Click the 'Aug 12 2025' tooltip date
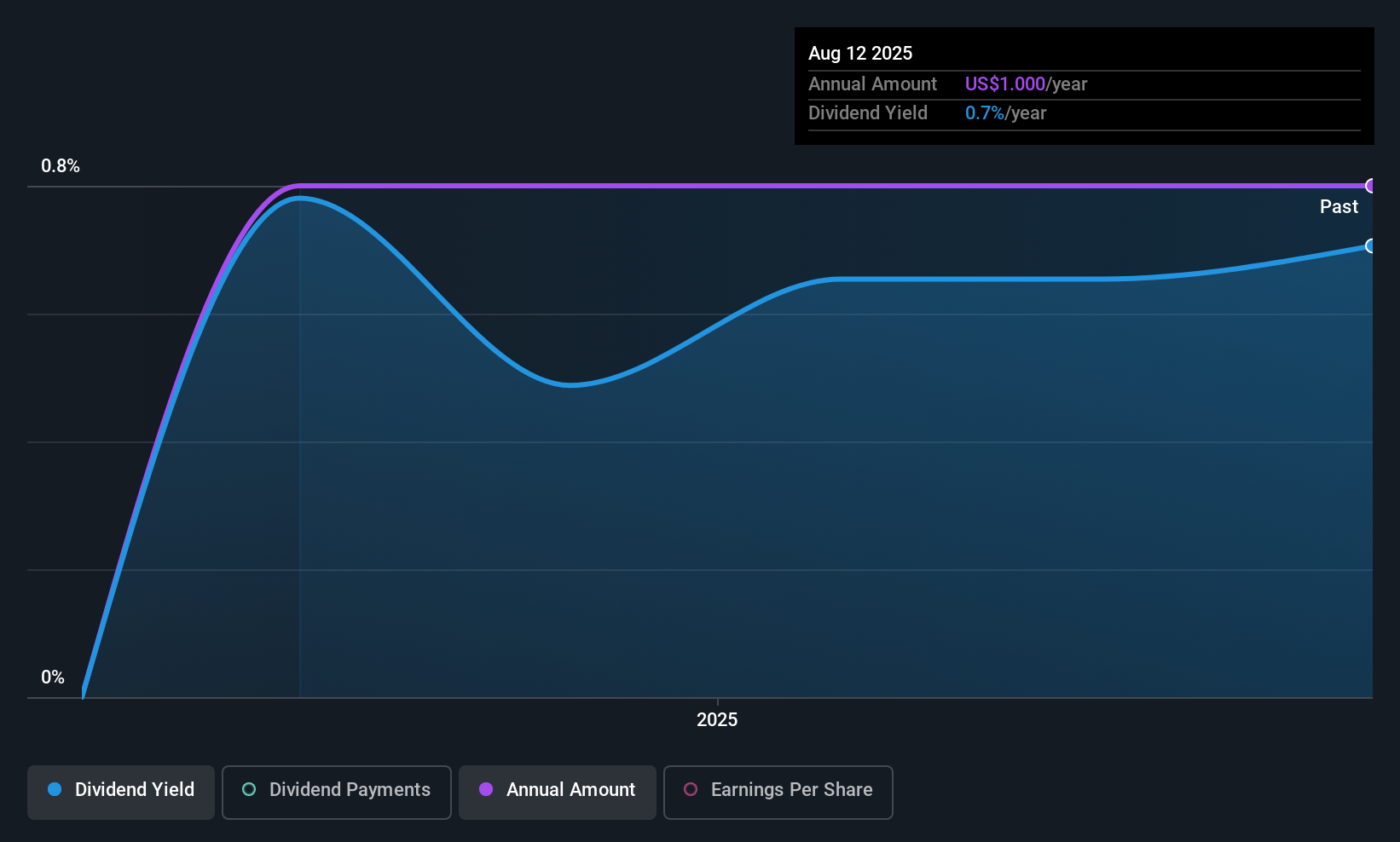The width and height of the screenshot is (1400, 842). tap(860, 54)
